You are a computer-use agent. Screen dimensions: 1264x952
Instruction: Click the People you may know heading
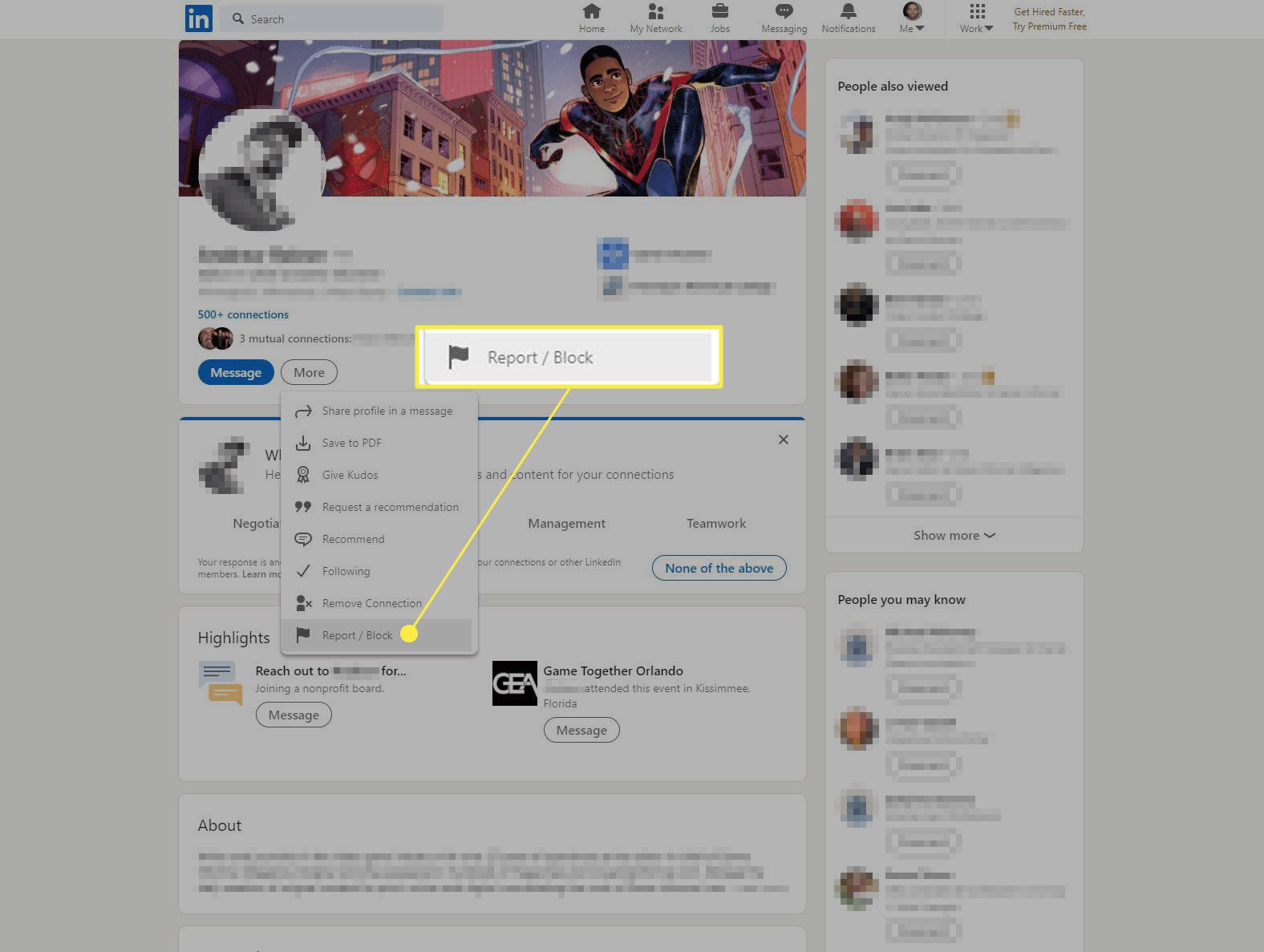click(901, 599)
